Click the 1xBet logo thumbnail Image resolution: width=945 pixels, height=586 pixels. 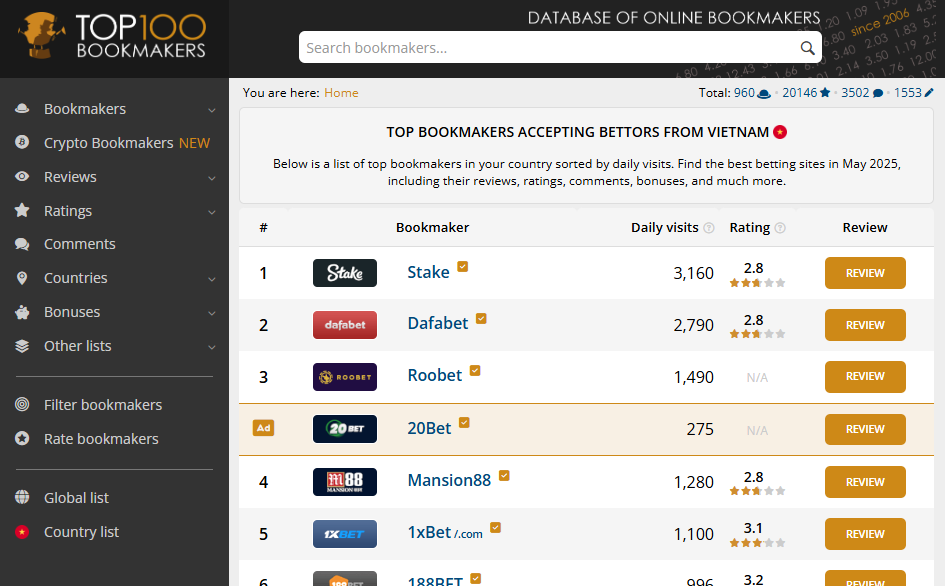tap(345, 534)
